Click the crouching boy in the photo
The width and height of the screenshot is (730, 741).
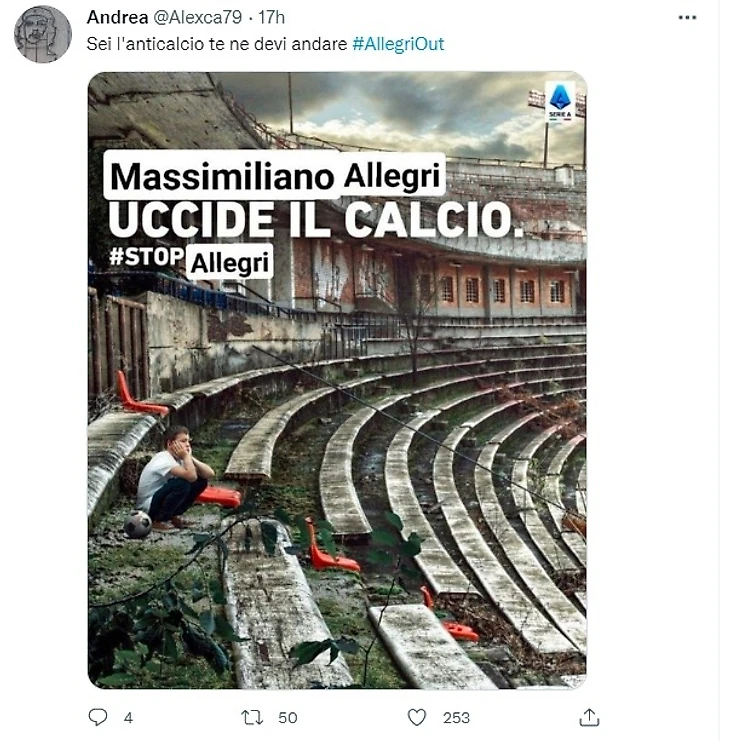coord(174,476)
